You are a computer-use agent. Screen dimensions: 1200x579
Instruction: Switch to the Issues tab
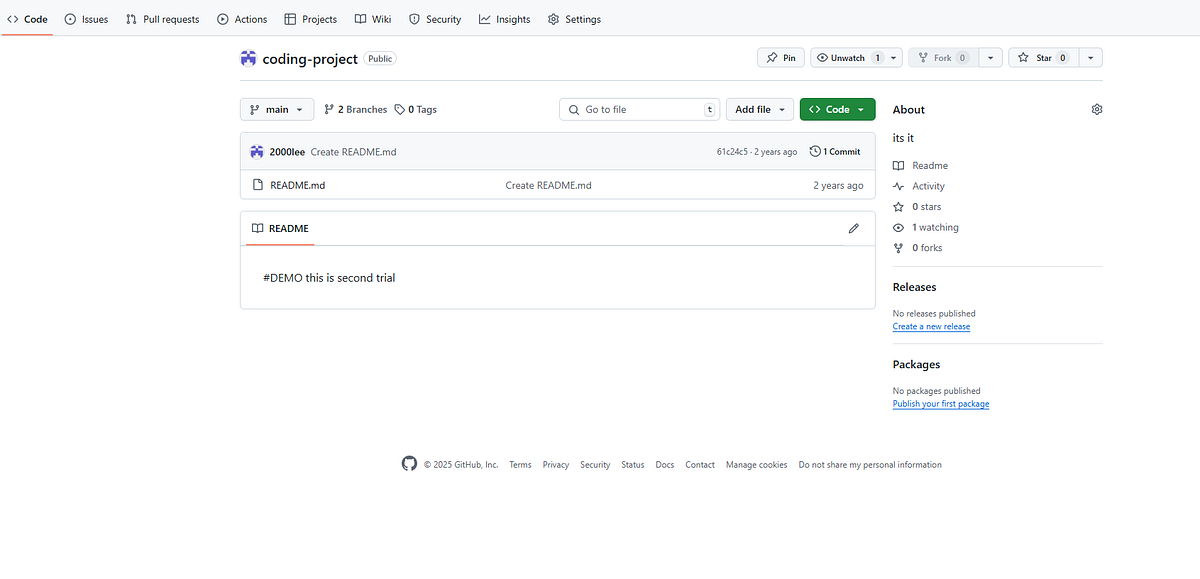coord(85,18)
